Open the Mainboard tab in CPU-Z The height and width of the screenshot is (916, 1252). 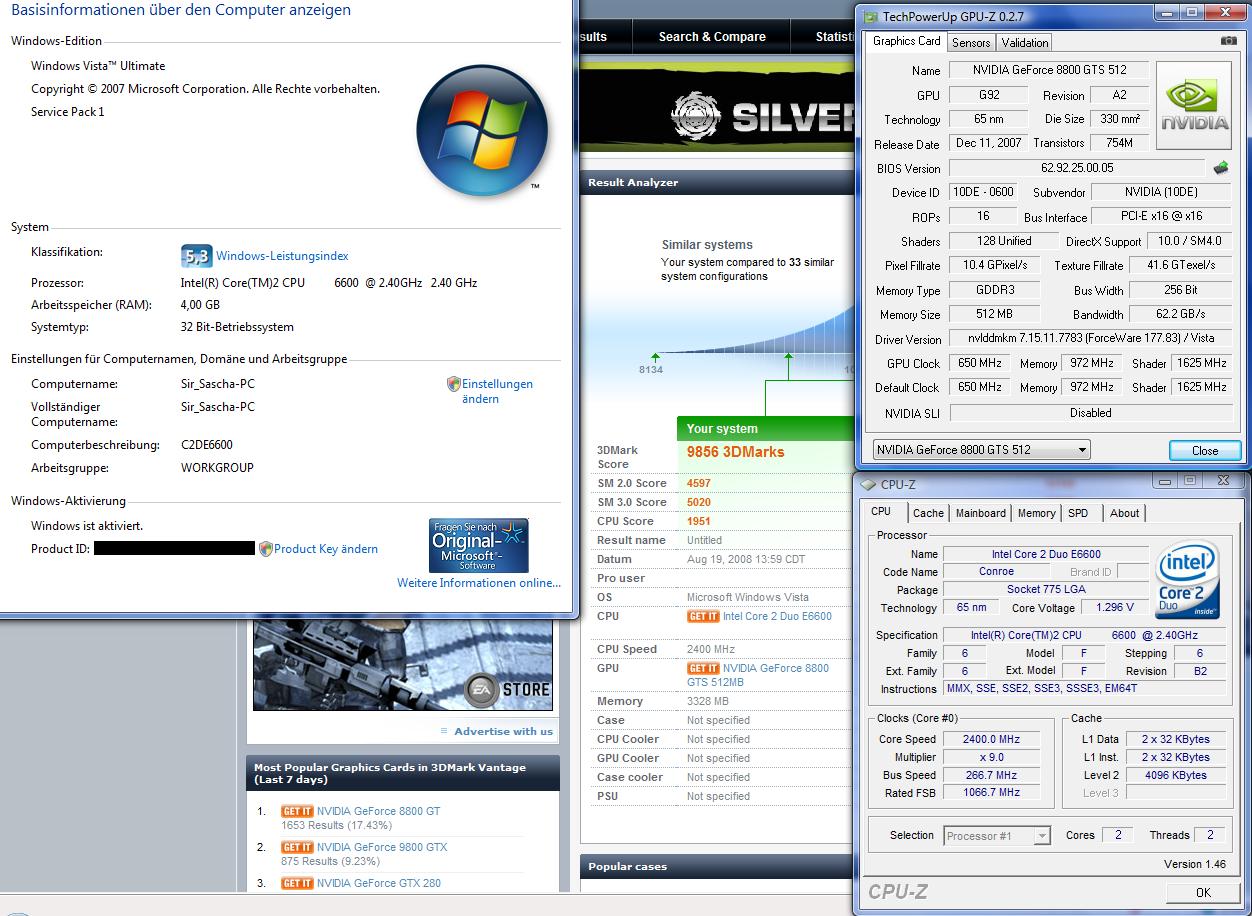pyautogui.click(x=981, y=513)
